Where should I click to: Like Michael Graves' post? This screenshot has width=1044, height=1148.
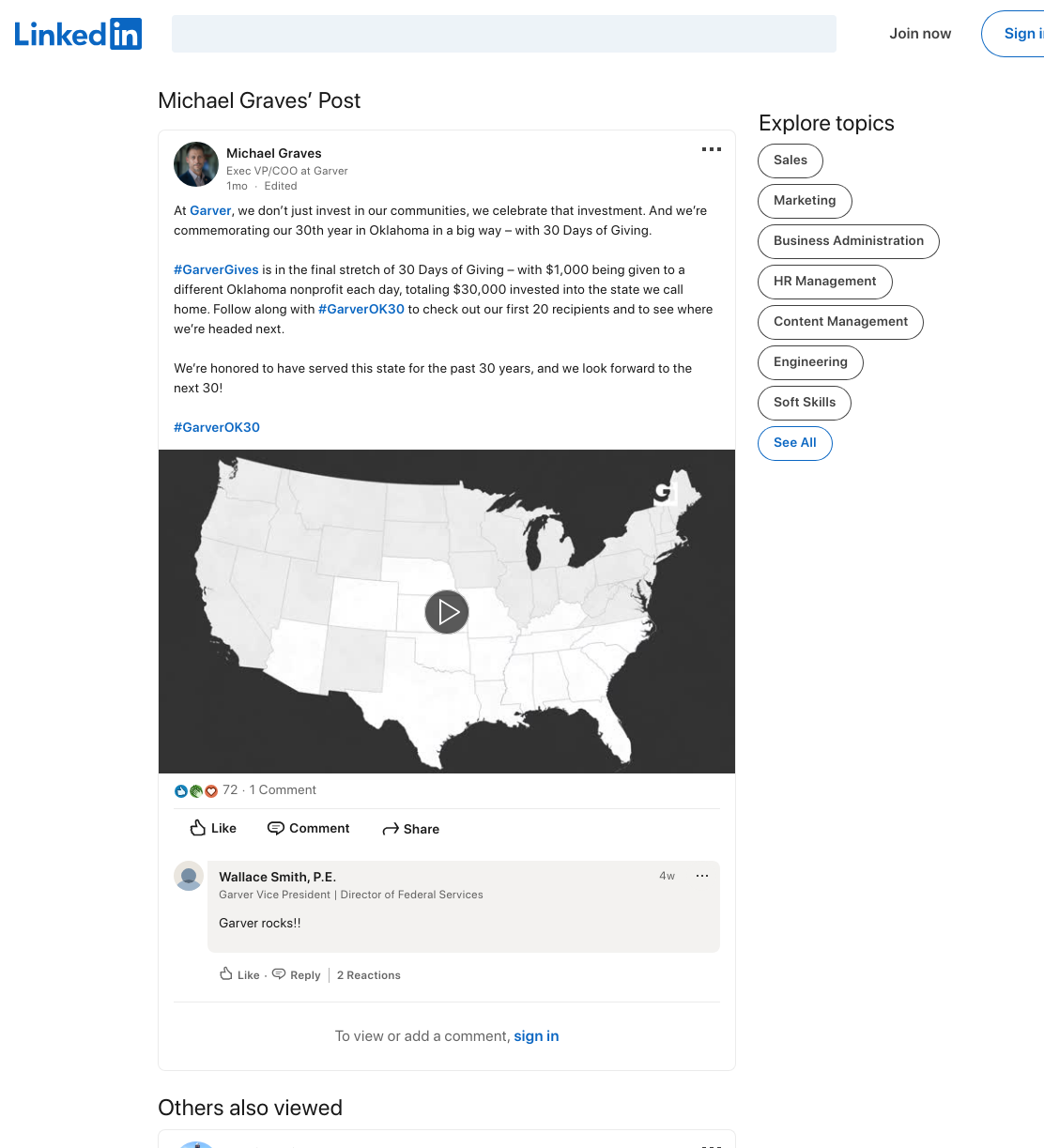point(213,828)
